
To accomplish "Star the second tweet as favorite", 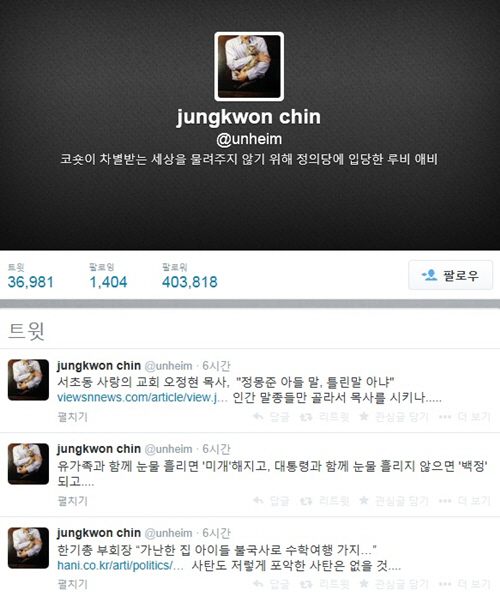I will click(x=394, y=501).
